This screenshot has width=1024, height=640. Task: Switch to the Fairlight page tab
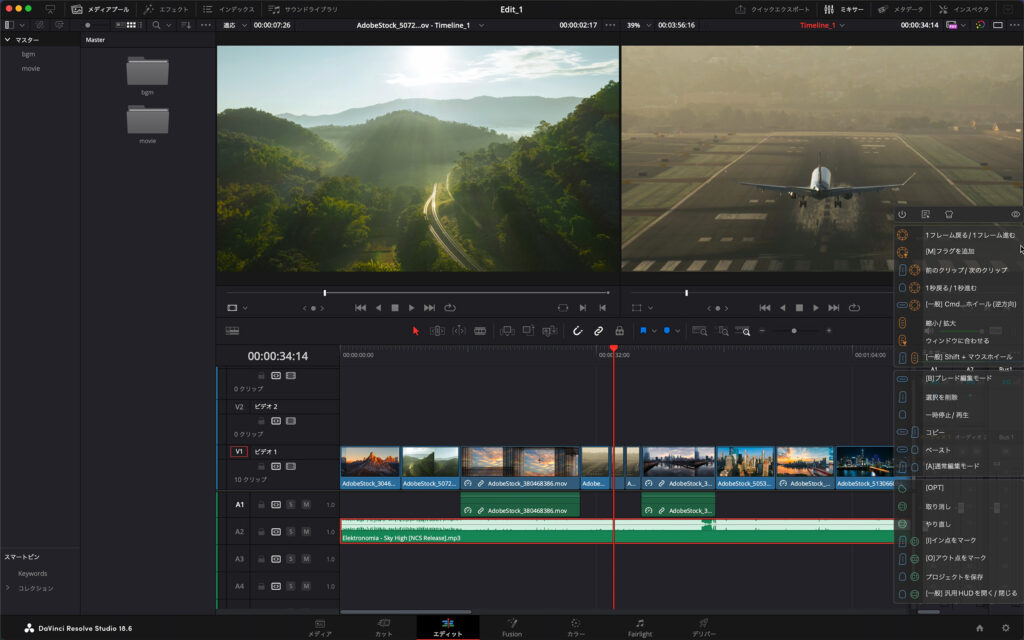[x=640, y=628]
